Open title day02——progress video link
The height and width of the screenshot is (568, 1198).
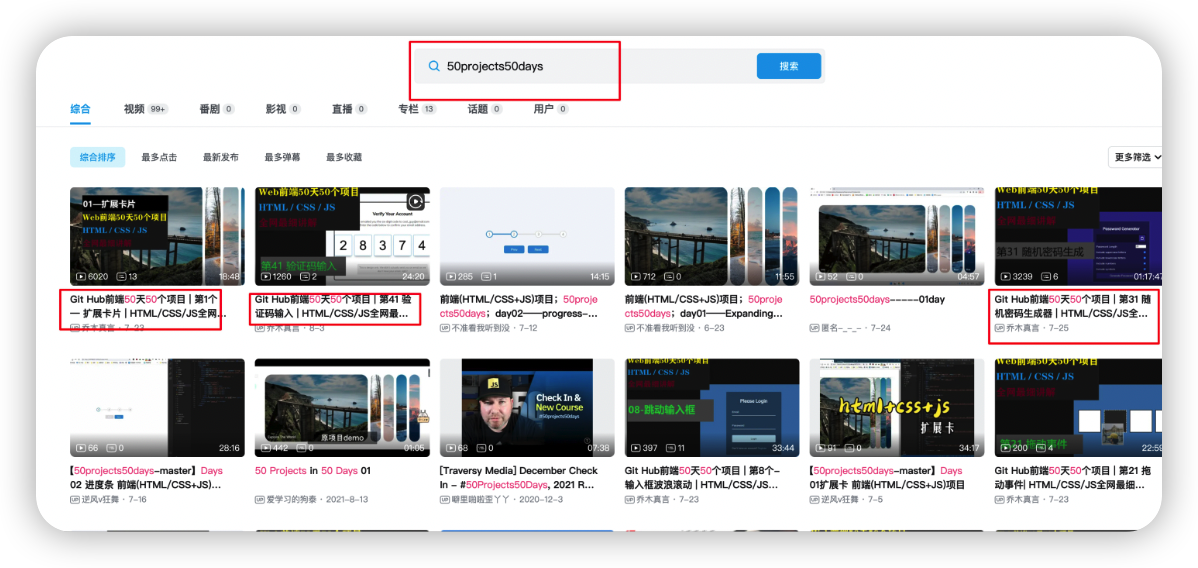pyautogui.click(x=519, y=307)
